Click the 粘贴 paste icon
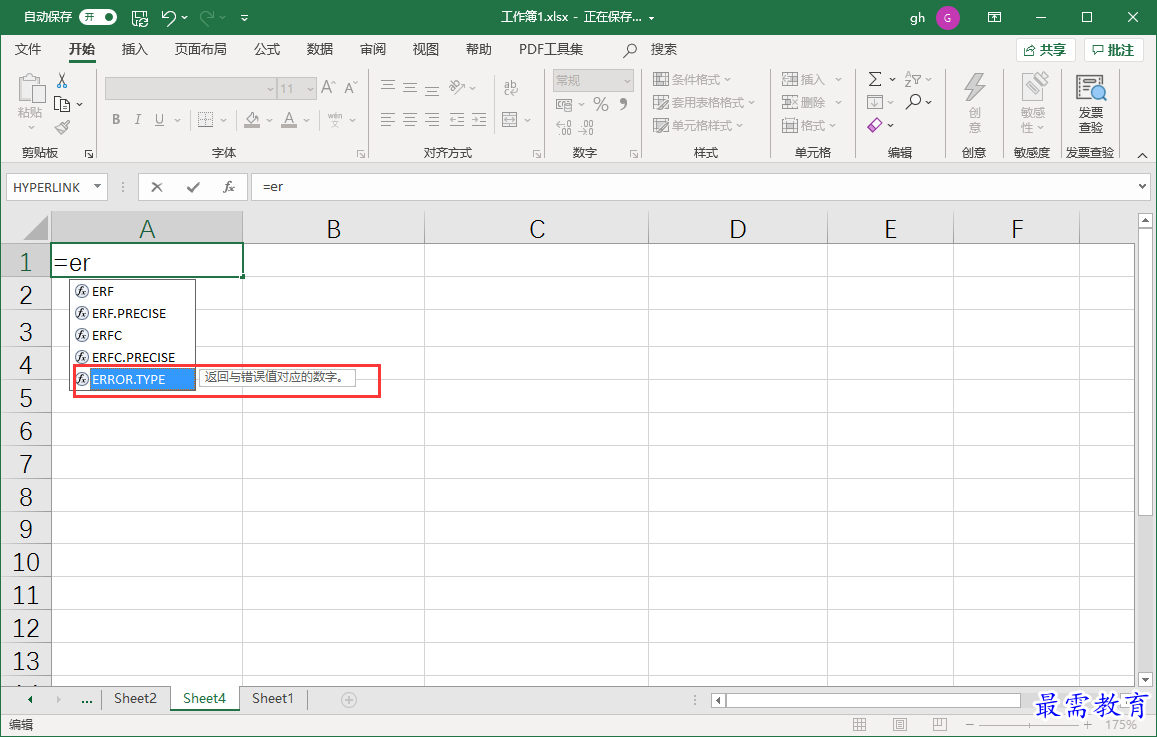Screen dimensions: 1157x737 (x=31, y=88)
